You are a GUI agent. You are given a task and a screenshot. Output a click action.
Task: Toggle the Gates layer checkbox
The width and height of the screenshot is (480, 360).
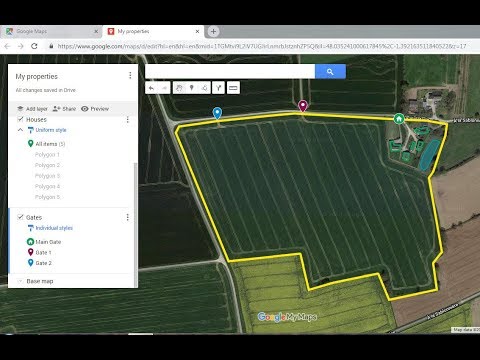[x=20, y=217]
